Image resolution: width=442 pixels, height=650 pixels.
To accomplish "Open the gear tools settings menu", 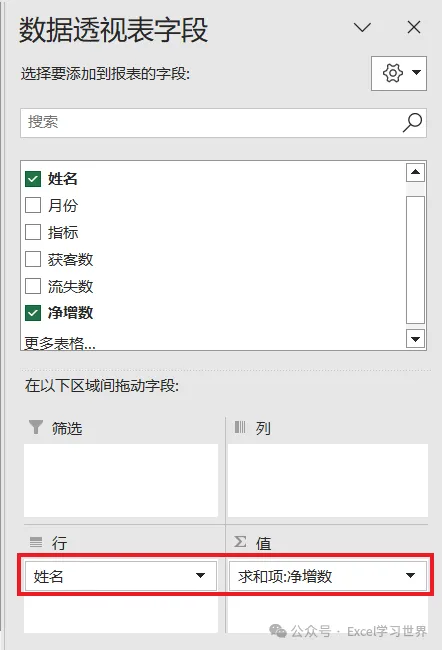I will (399, 73).
